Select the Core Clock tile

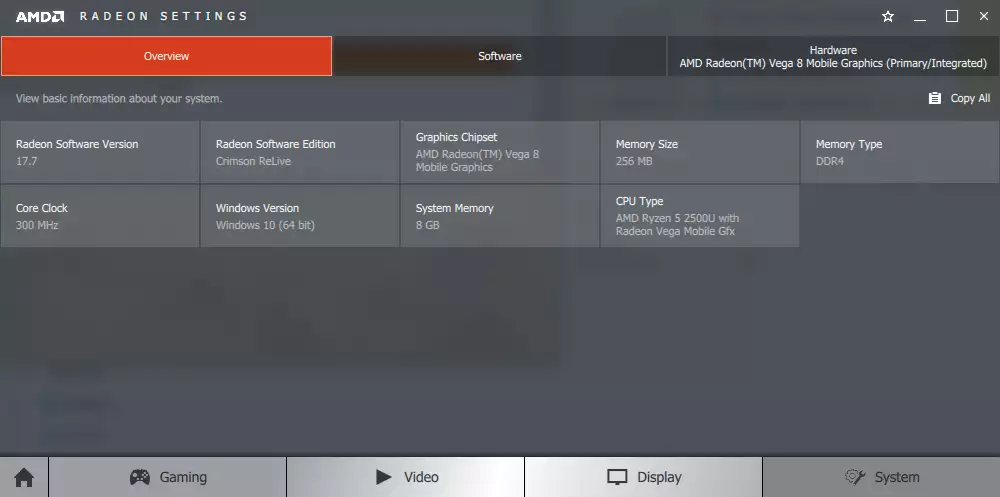(100, 216)
